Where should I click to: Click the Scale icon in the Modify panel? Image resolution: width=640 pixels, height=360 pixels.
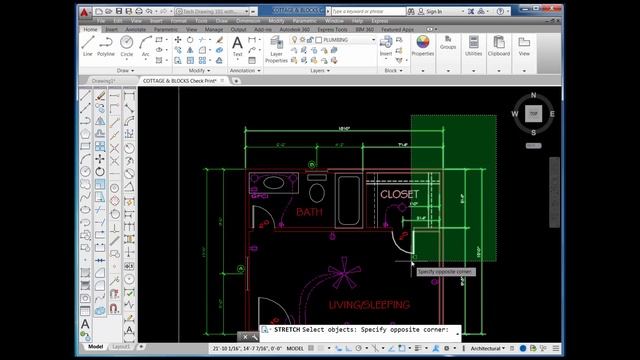(x=190, y=60)
